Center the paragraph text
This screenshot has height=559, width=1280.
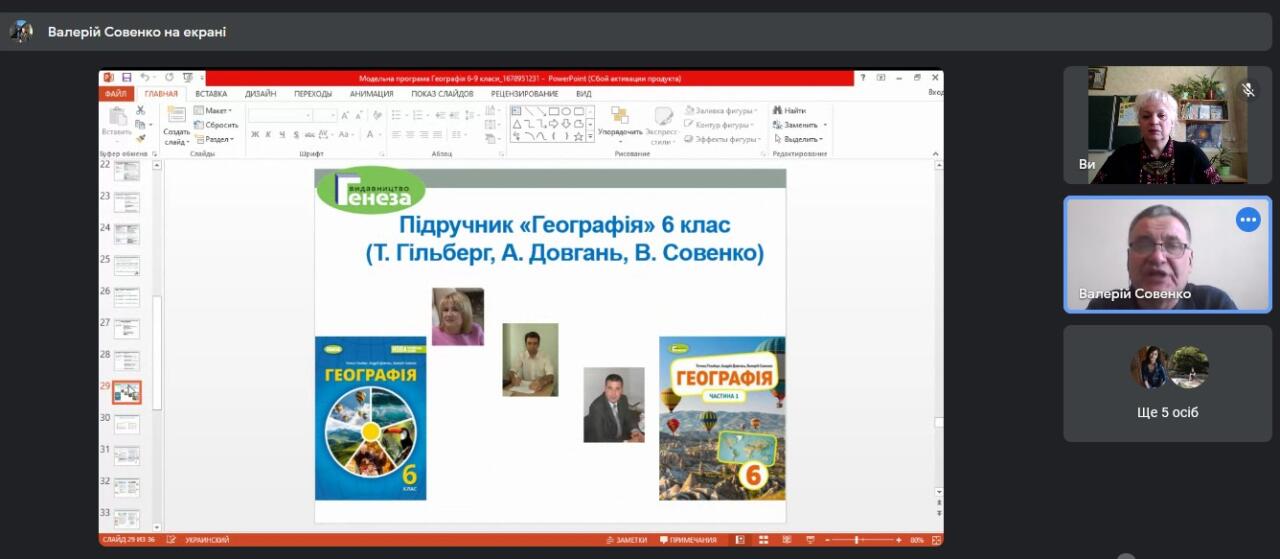click(410, 134)
